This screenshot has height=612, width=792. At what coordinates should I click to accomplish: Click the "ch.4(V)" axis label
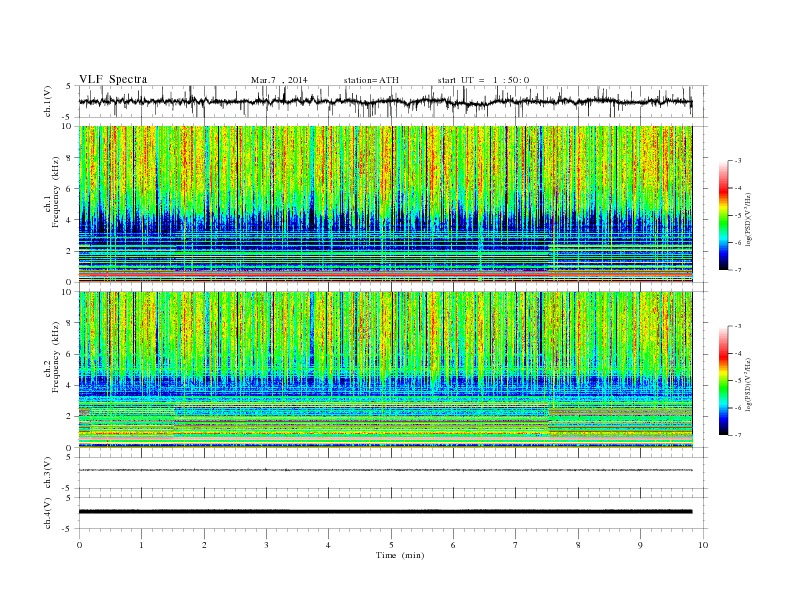48,513
